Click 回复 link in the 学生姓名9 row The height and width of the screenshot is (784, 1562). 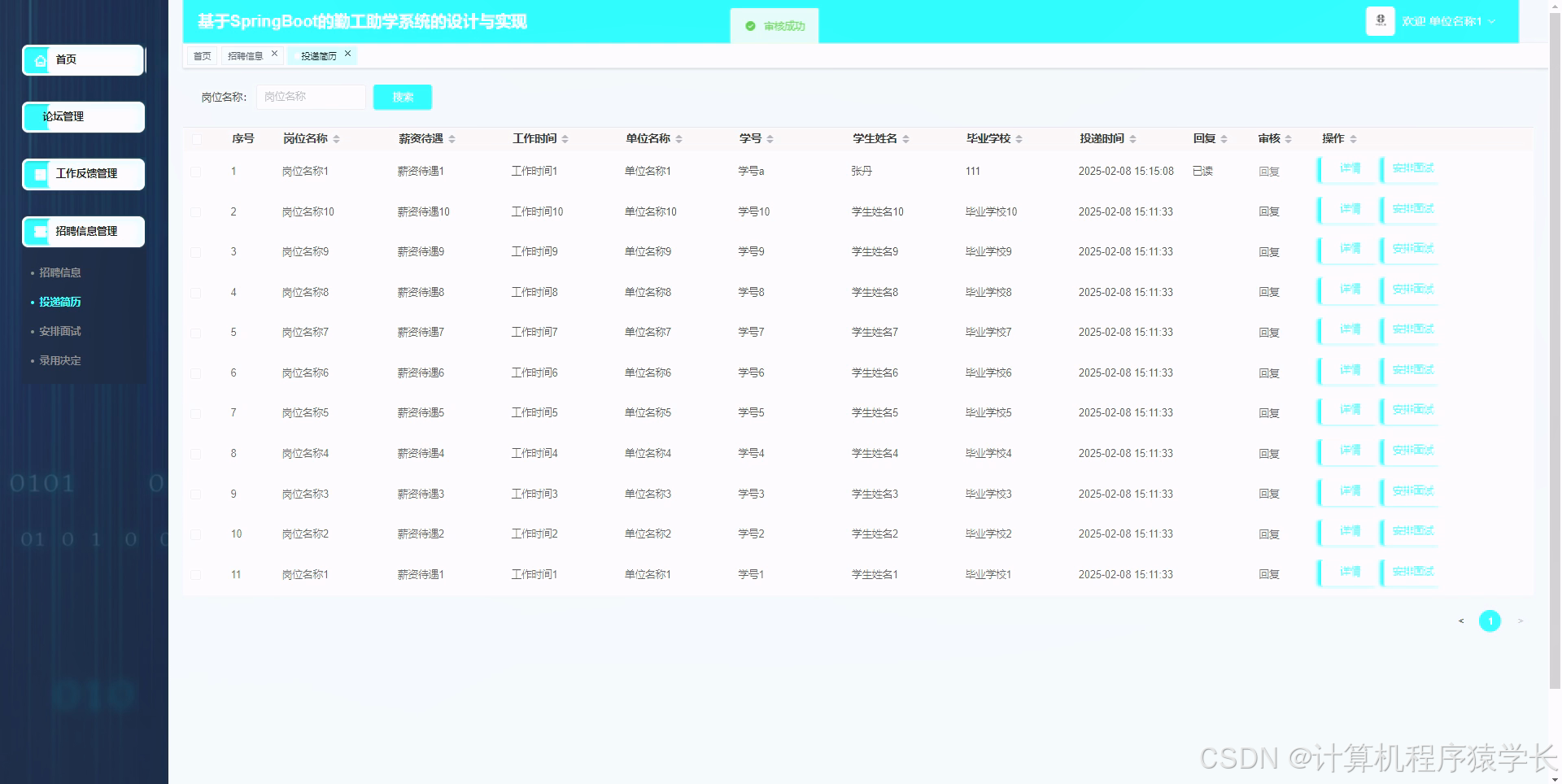[x=1269, y=252]
